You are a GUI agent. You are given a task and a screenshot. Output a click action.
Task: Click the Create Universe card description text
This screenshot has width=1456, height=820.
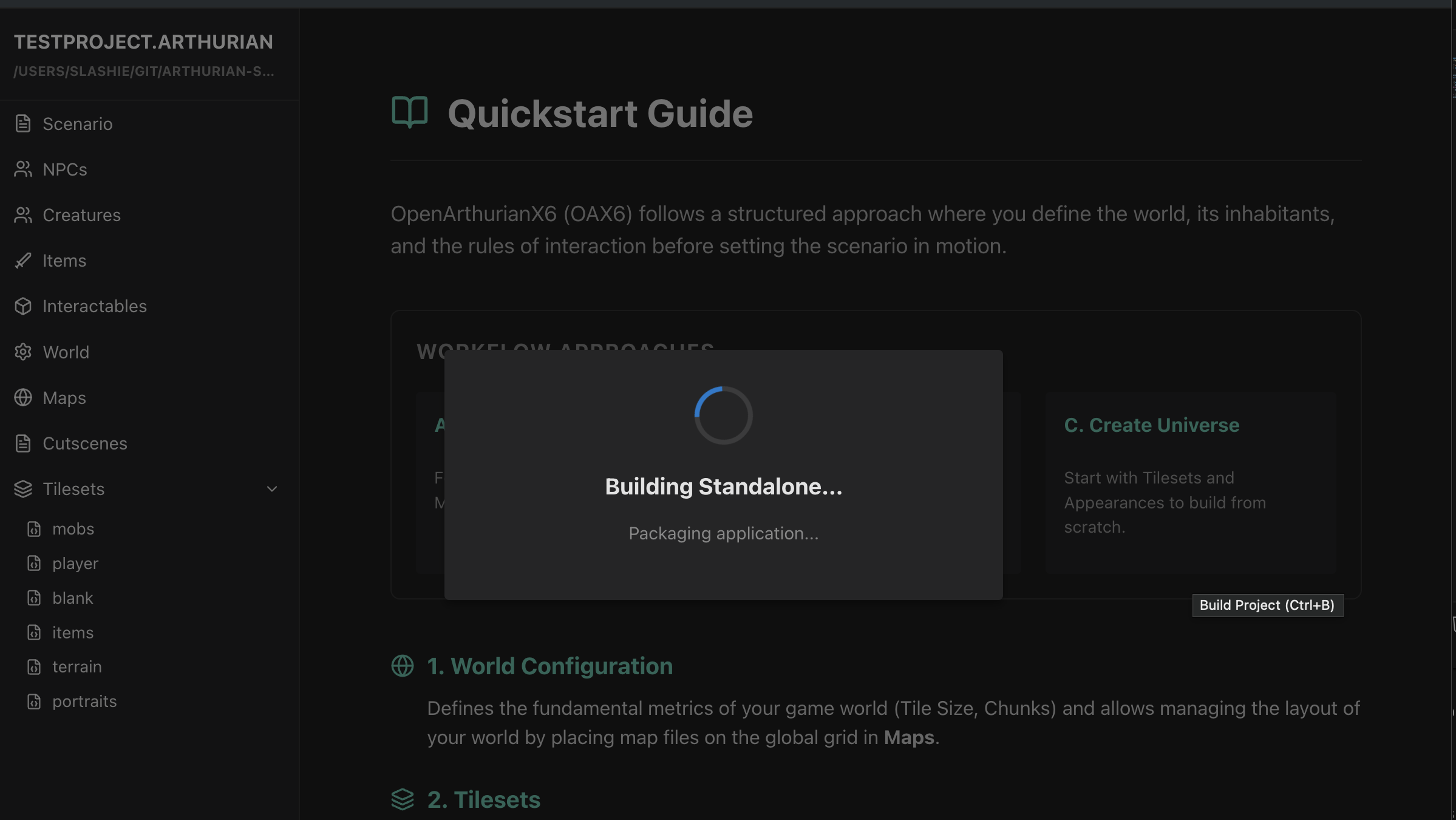pyautogui.click(x=1165, y=502)
